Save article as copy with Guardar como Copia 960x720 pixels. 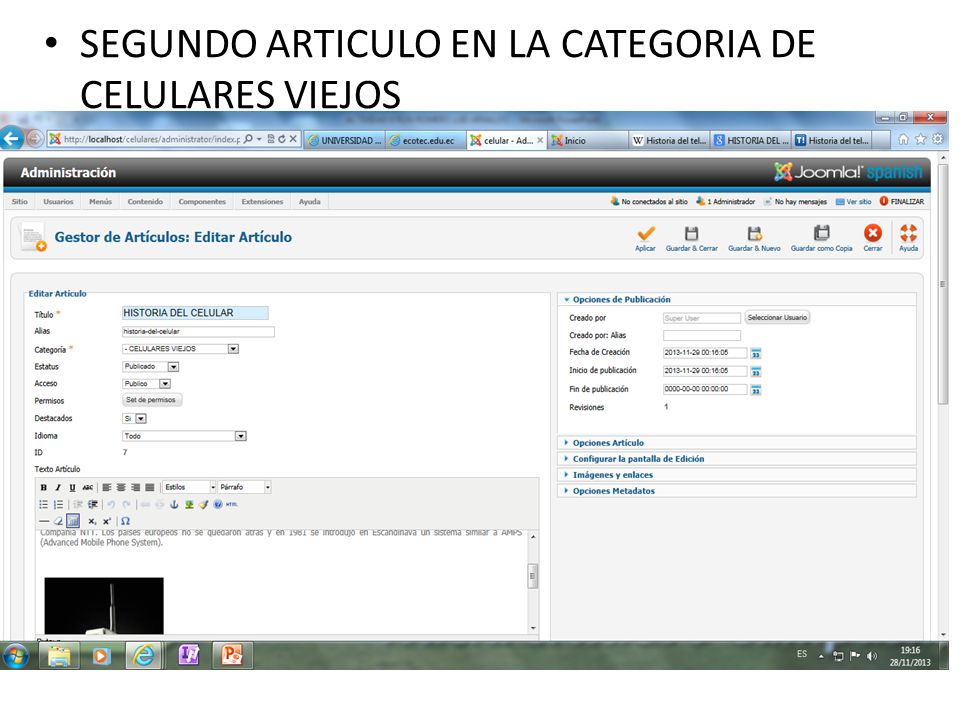pyautogui.click(x=821, y=238)
